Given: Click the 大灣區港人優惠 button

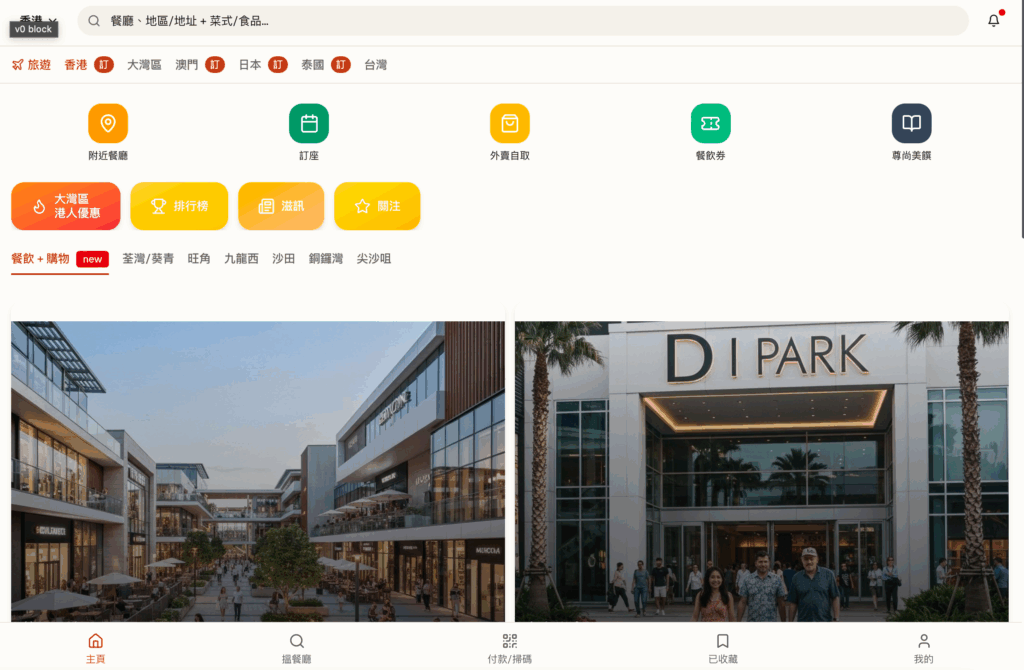Looking at the screenshot, I should 66,206.
